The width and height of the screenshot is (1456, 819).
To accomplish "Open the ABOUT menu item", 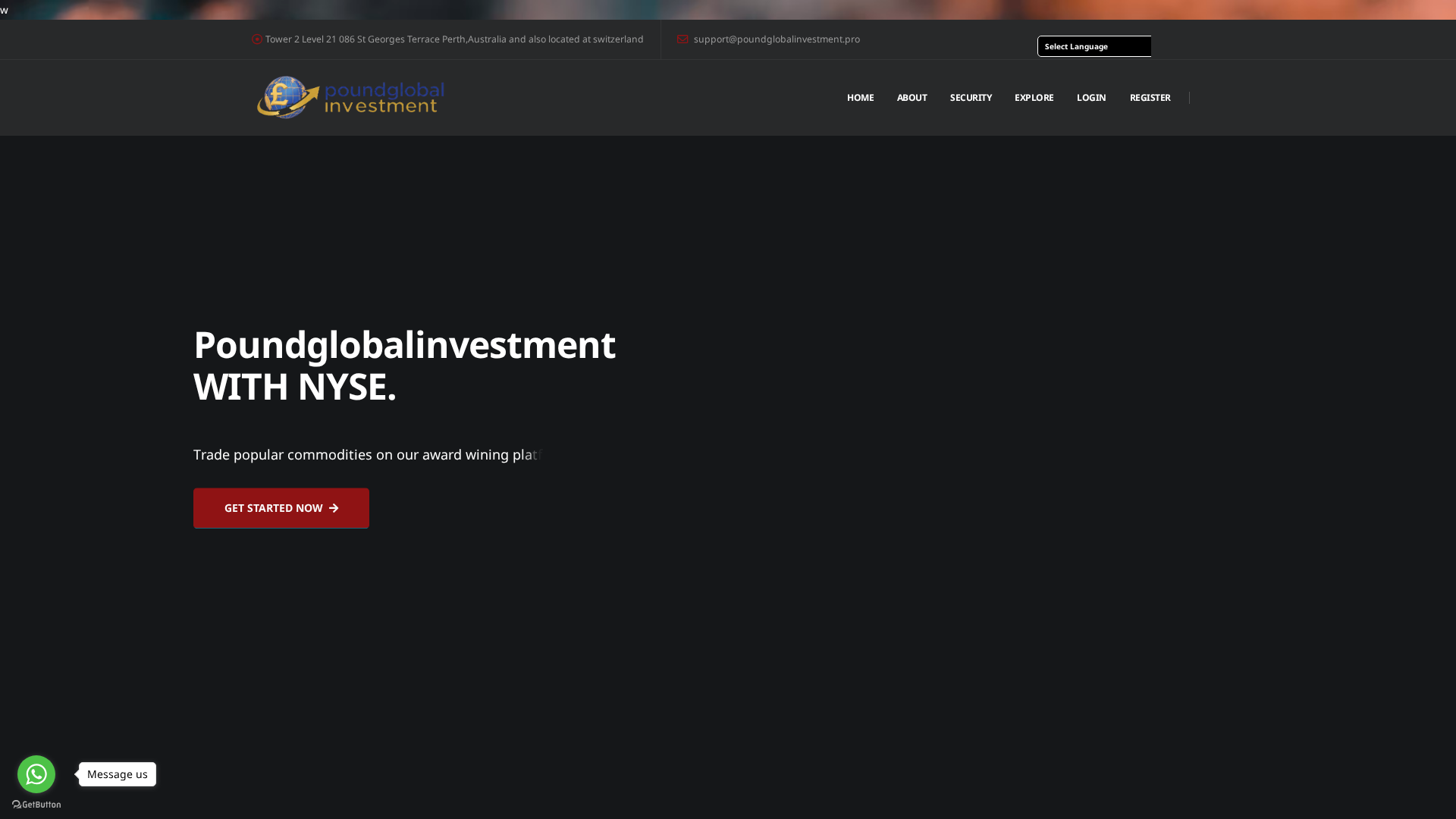I will (912, 98).
